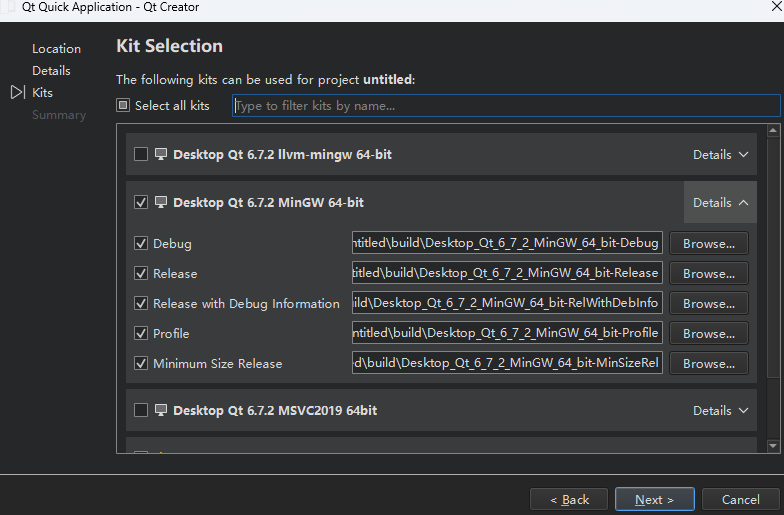Cancel the project wizard
Image resolution: width=784 pixels, height=515 pixels.
coord(740,499)
